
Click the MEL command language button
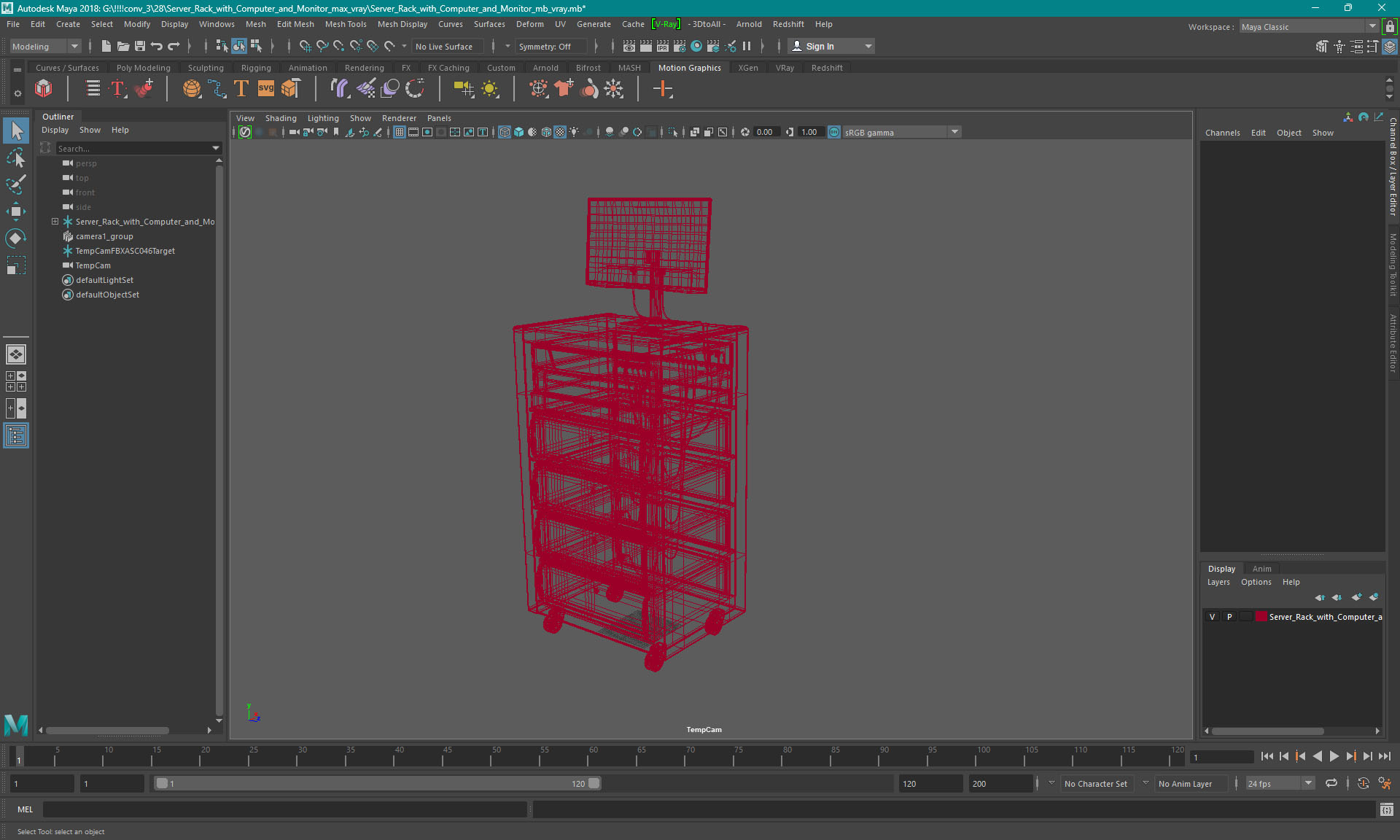25,809
